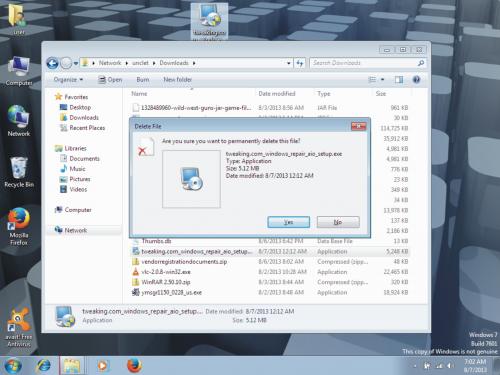This screenshot has width=500, height=375.
Task: Toggle the preview pane icon
Action: (399, 80)
